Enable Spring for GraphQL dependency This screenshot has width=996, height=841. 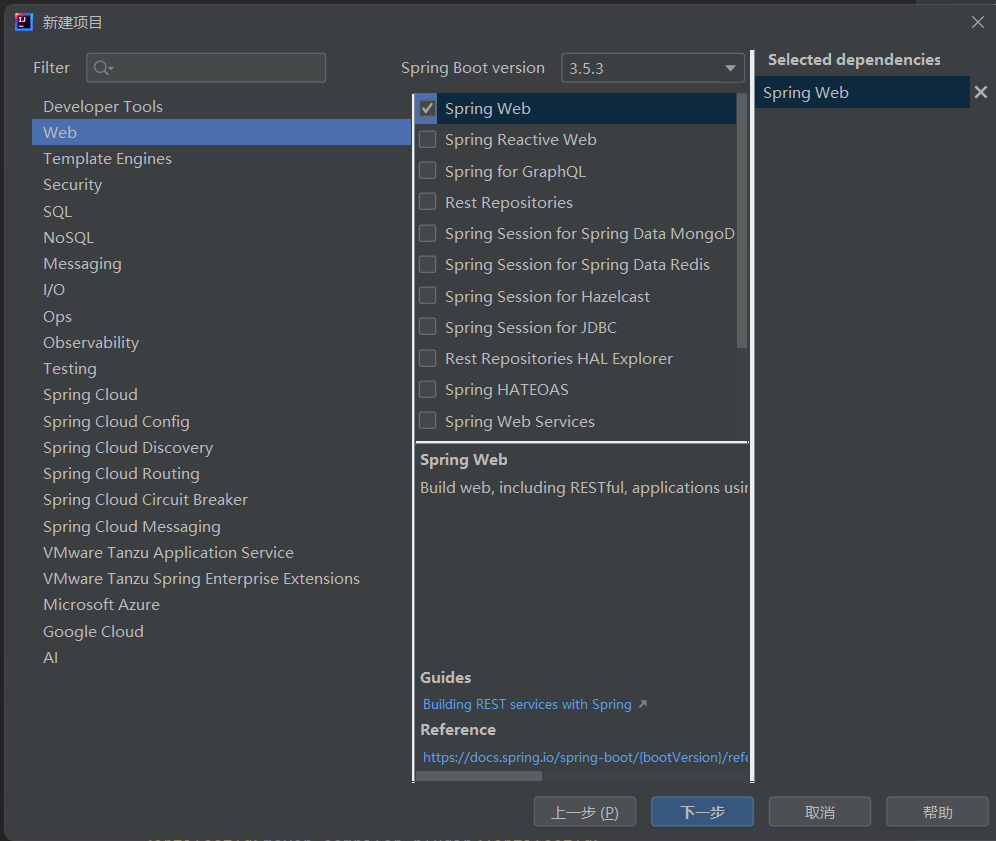(x=427, y=171)
